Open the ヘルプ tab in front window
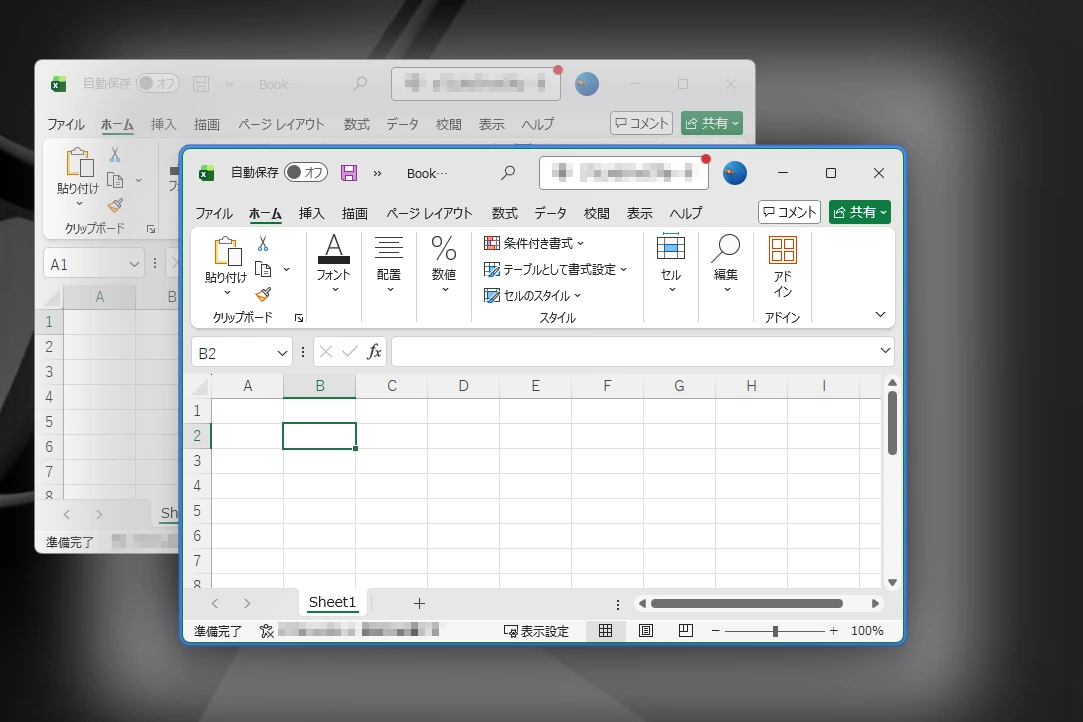1083x722 pixels. (685, 213)
